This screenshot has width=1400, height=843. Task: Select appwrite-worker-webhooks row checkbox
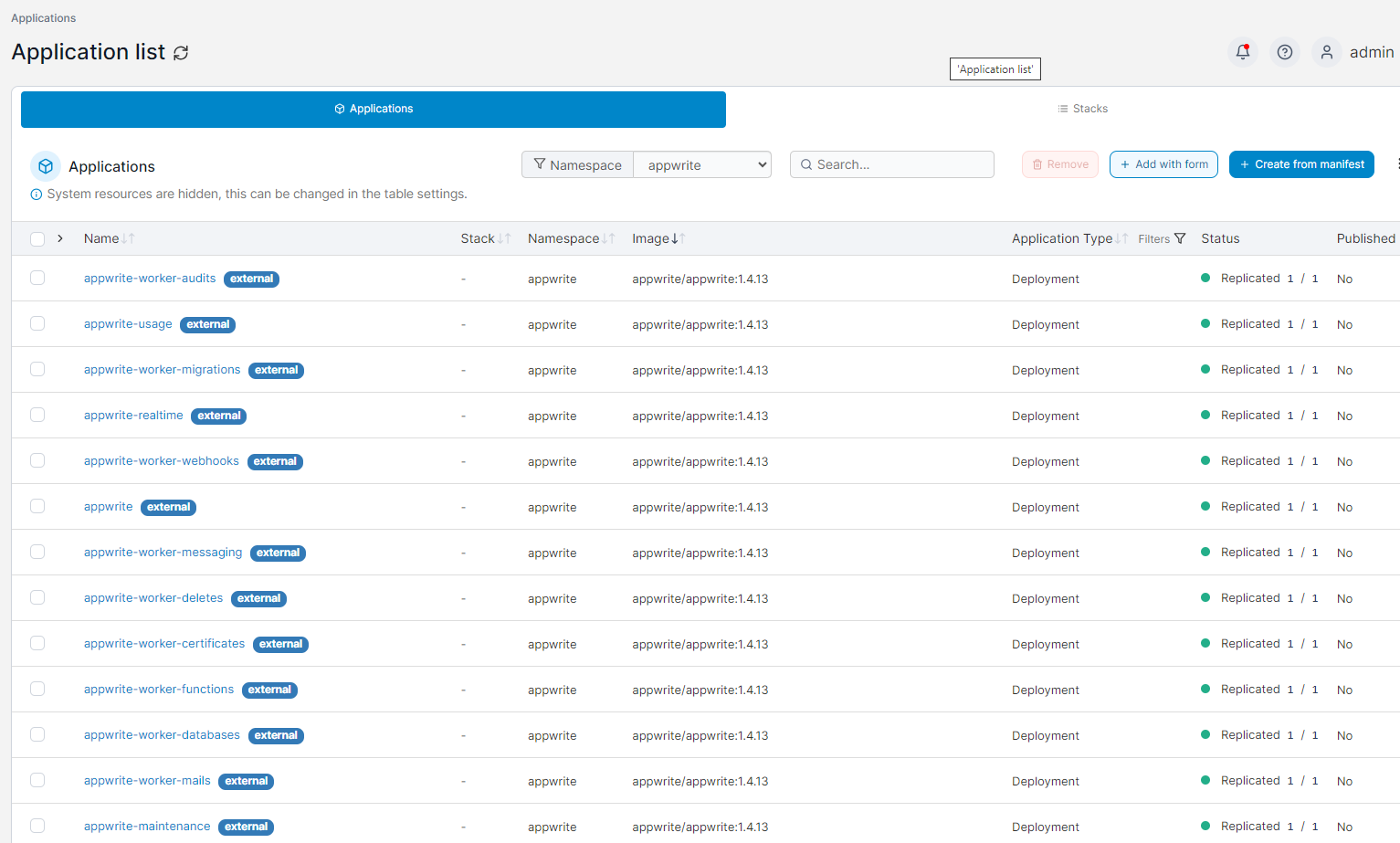(x=37, y=460)
